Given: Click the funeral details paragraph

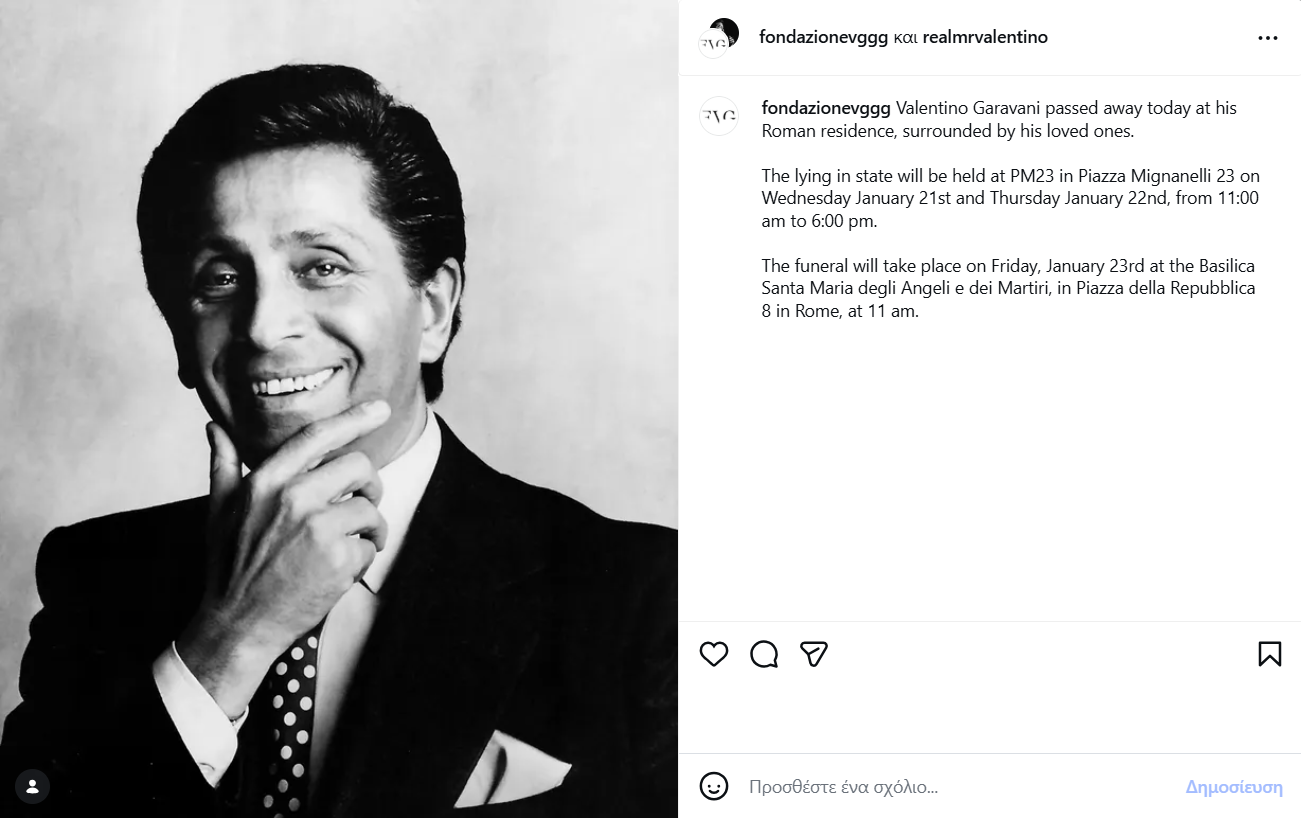Looking at the screenshot, I should pyautogui.click(x=1007, y=288).
